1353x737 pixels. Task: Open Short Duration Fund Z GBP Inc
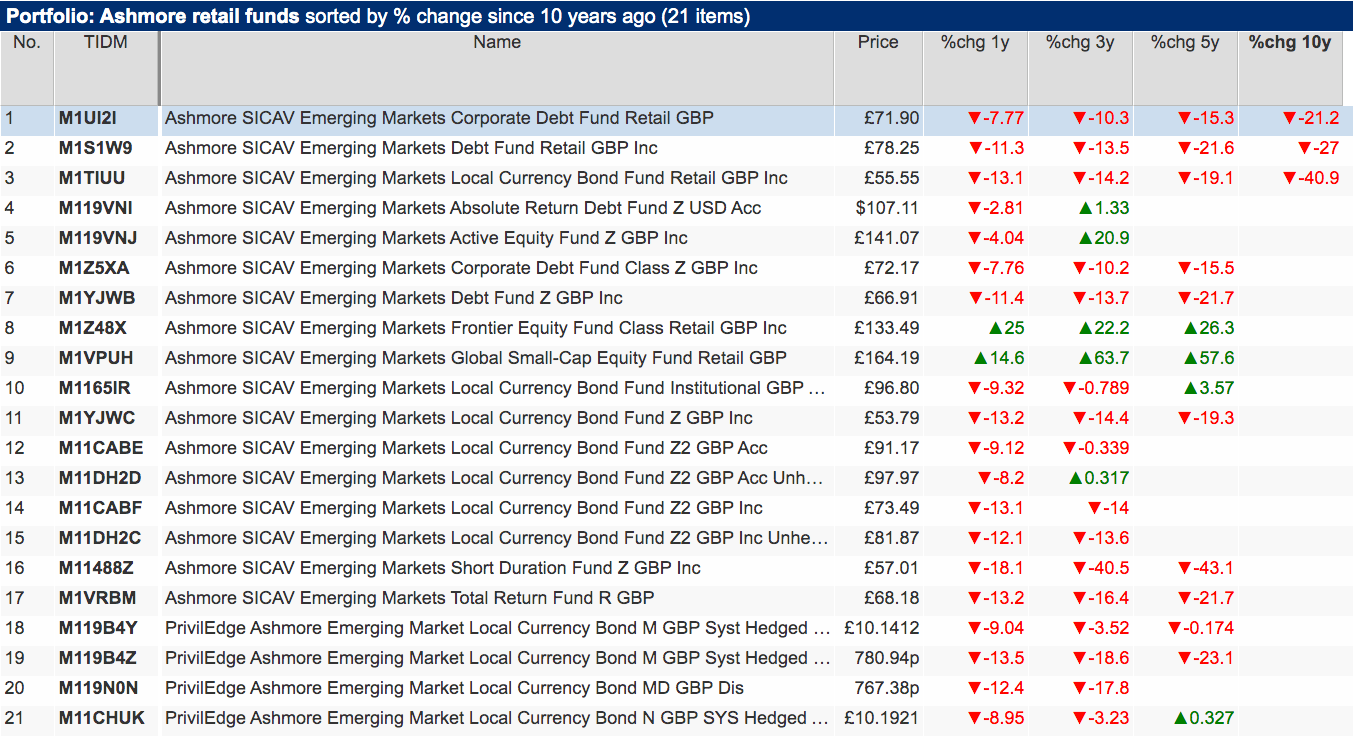[x=433, y=568]
